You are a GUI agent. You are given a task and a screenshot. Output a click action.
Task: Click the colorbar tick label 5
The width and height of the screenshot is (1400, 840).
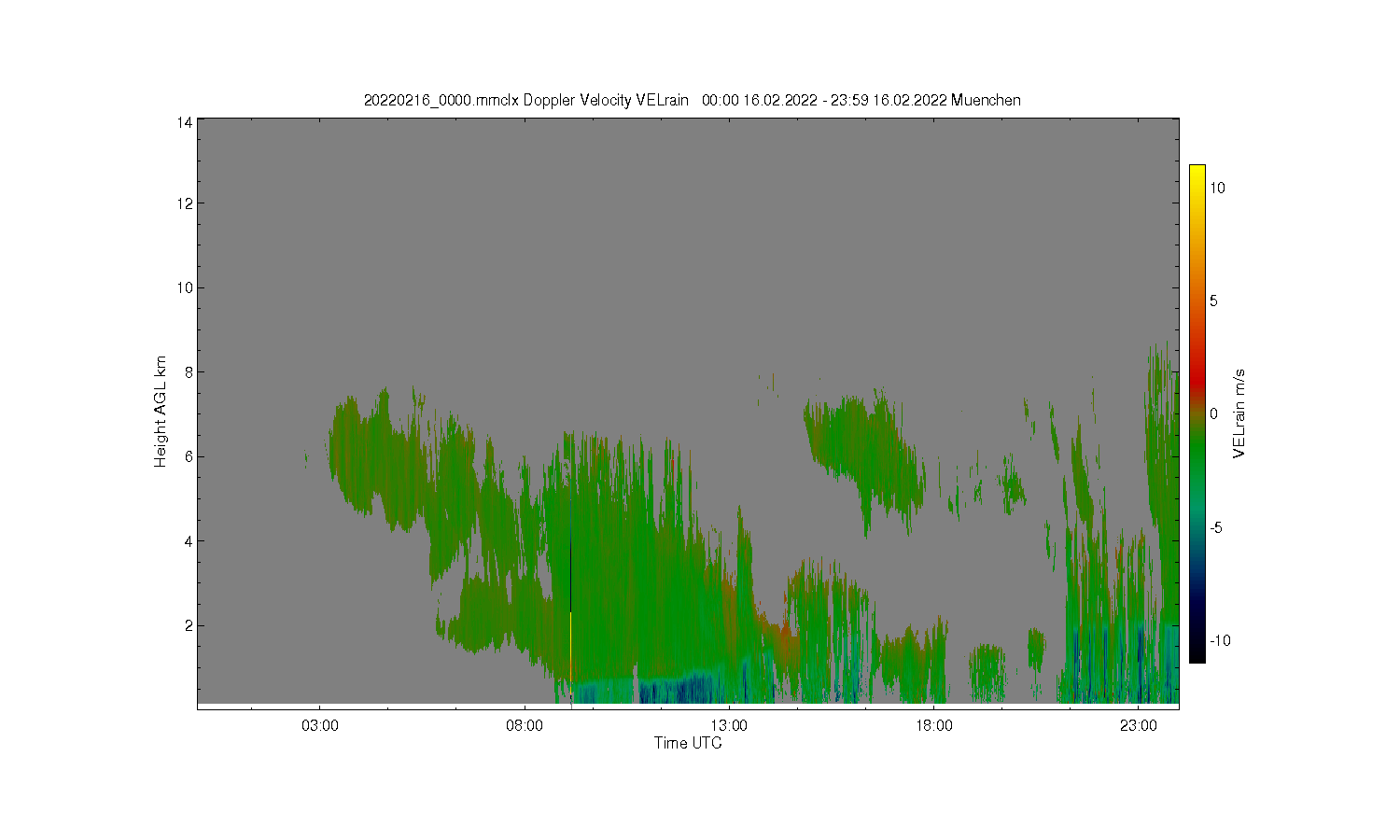1214,301
